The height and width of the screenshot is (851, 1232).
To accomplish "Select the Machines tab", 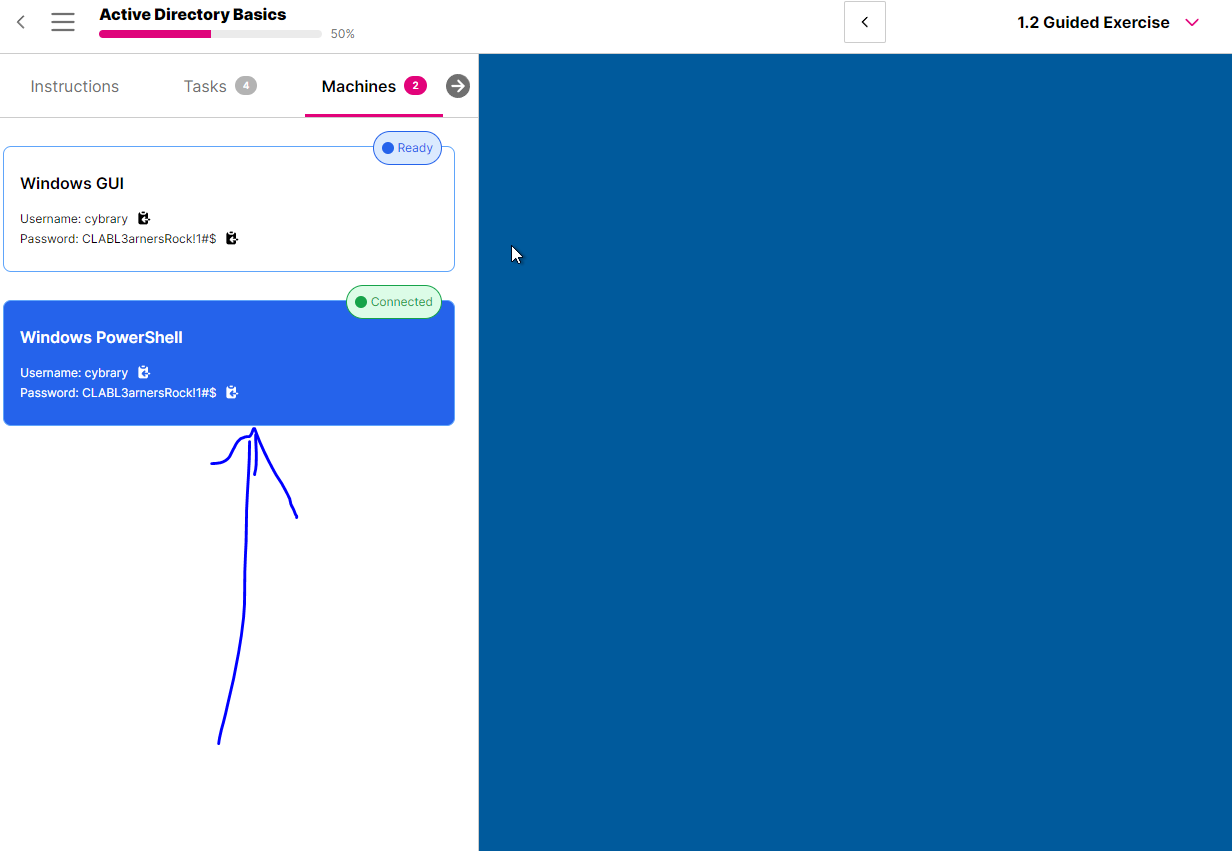I will click(359, 86).
